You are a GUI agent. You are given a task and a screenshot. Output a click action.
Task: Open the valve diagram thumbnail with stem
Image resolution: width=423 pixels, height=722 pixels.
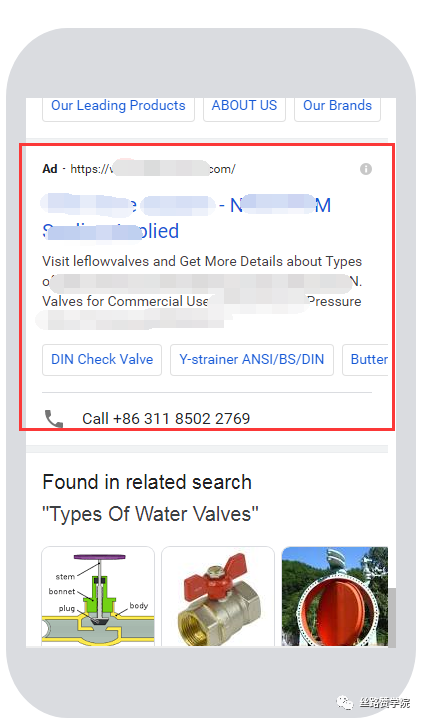click(x=98, y=596)
